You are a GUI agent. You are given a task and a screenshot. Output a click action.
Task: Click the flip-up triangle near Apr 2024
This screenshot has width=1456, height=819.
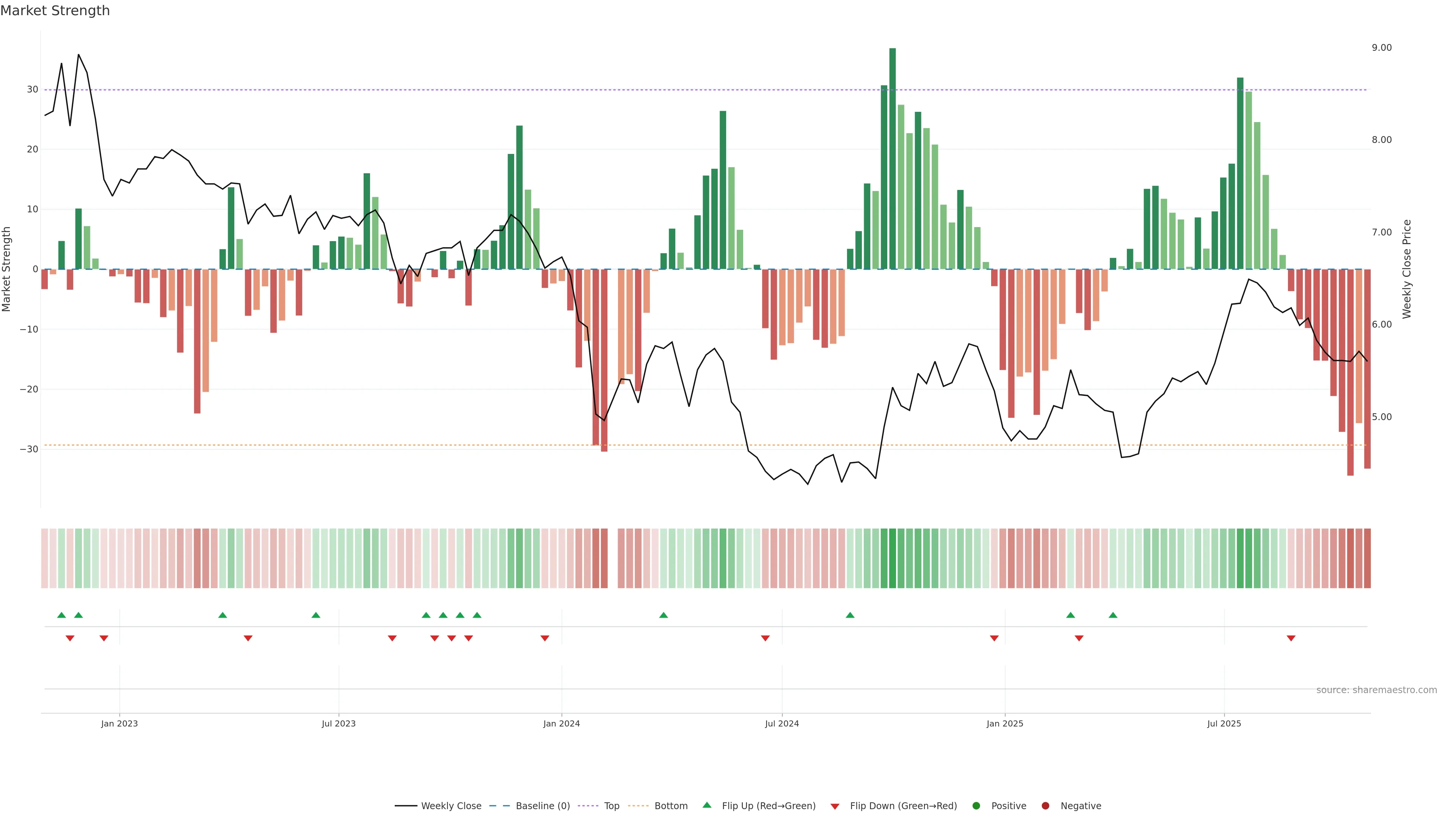point(664,615)
